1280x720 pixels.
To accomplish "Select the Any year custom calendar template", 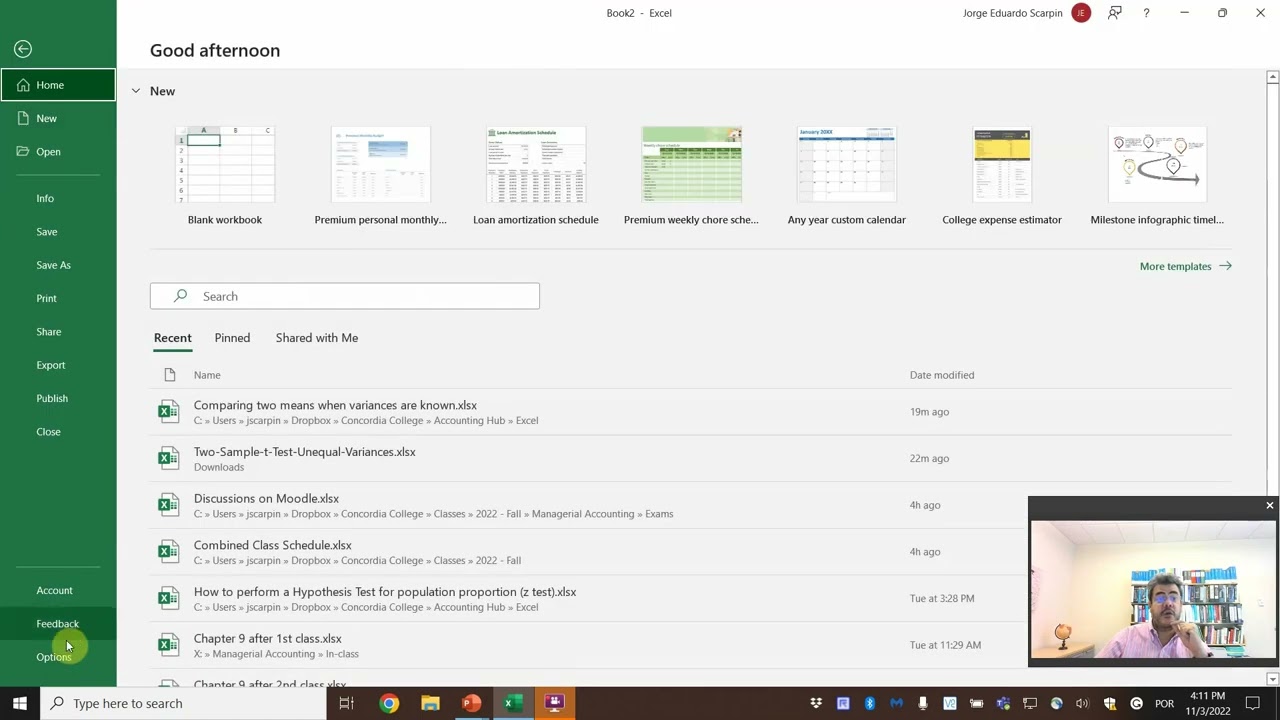I will pos(847,176).
